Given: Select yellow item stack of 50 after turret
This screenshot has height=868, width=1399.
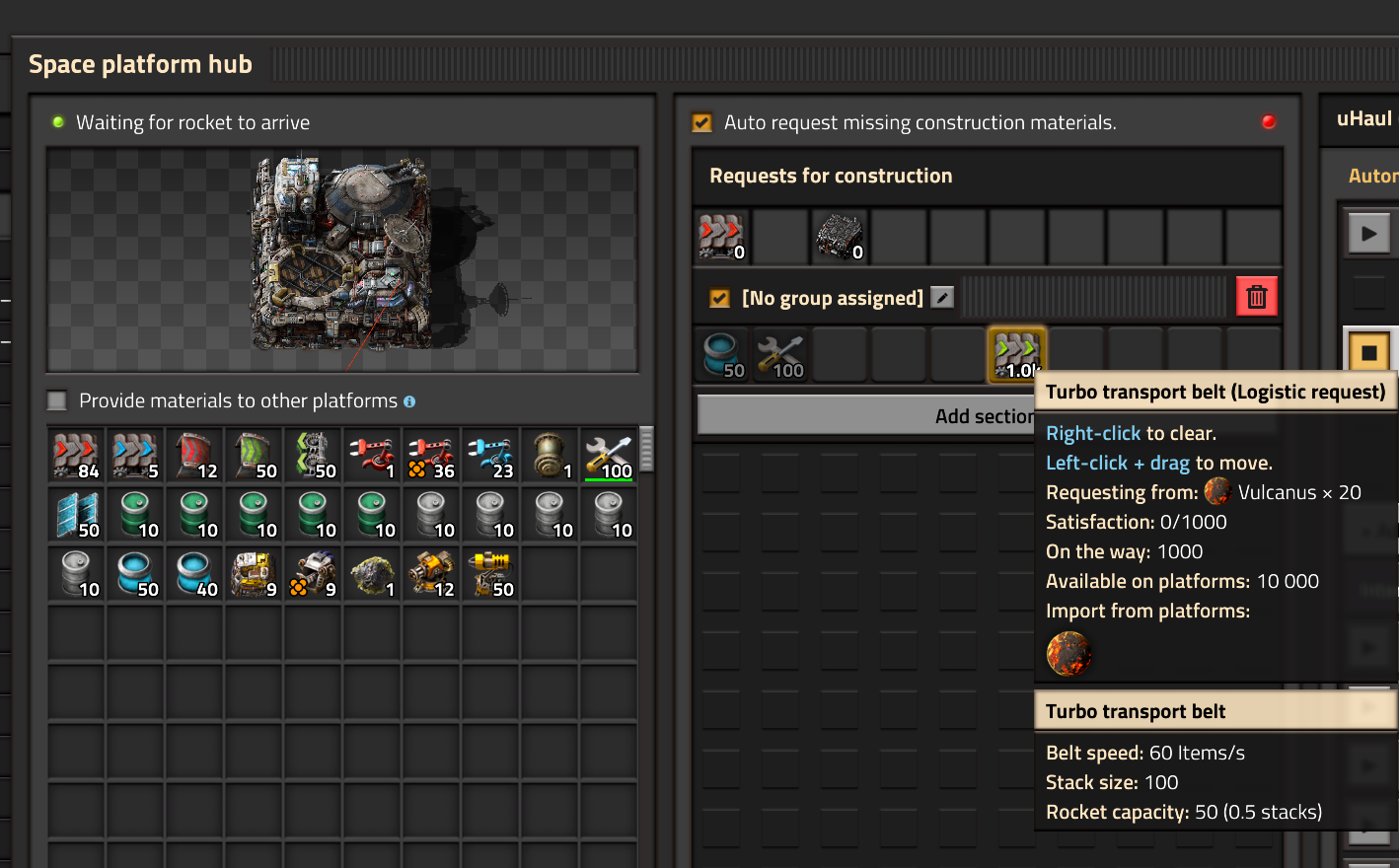Looking at the screenshot, I should pyautogui.click(x=490, y=574).
